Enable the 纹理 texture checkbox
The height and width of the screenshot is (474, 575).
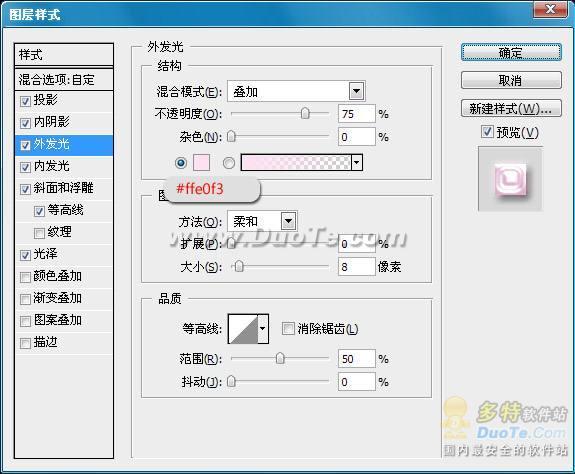click(x=39, y=233)
